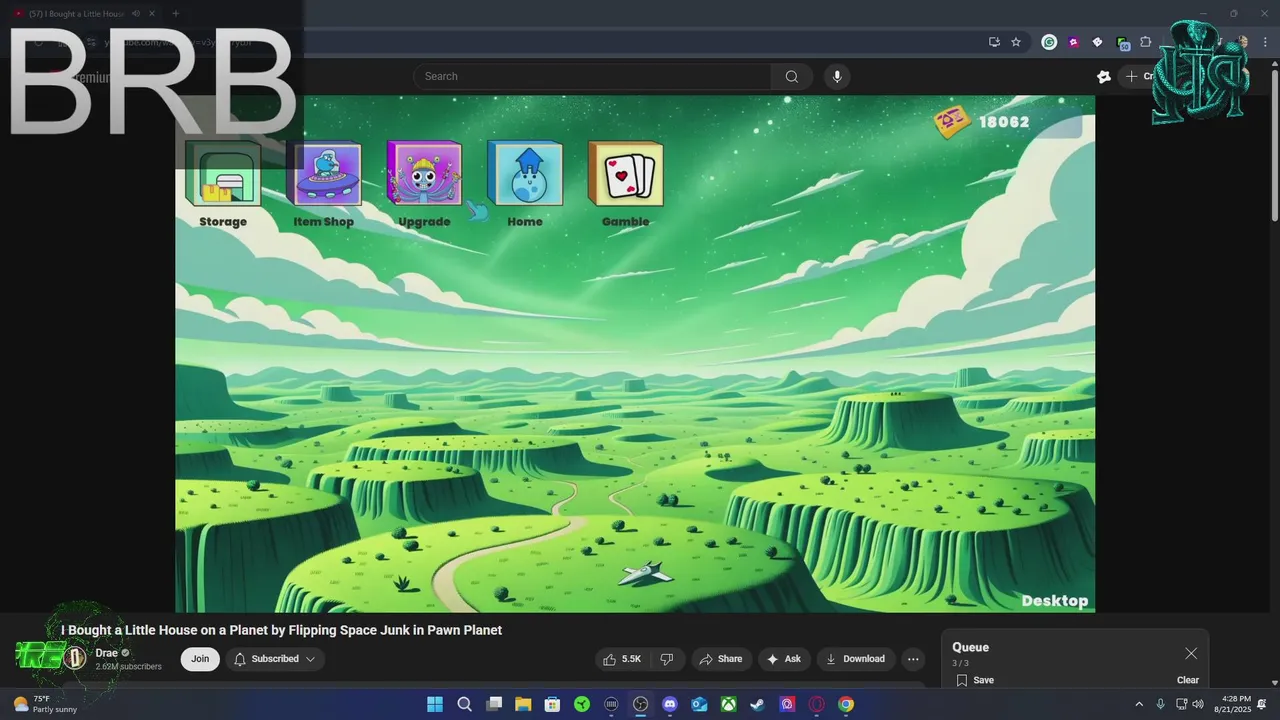The width and height of the screenshot is (1280, 720).
Task: Open Task View on the taskbar
Action: tap(494, 704)
